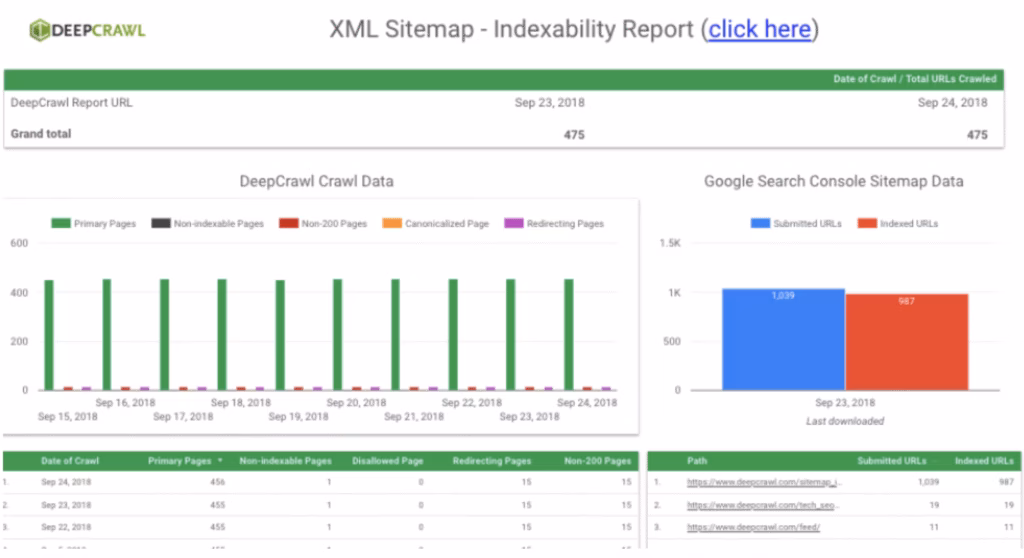Click the DeepCrawl logo
Screen dimensions: 1024x558
point(87,30)
